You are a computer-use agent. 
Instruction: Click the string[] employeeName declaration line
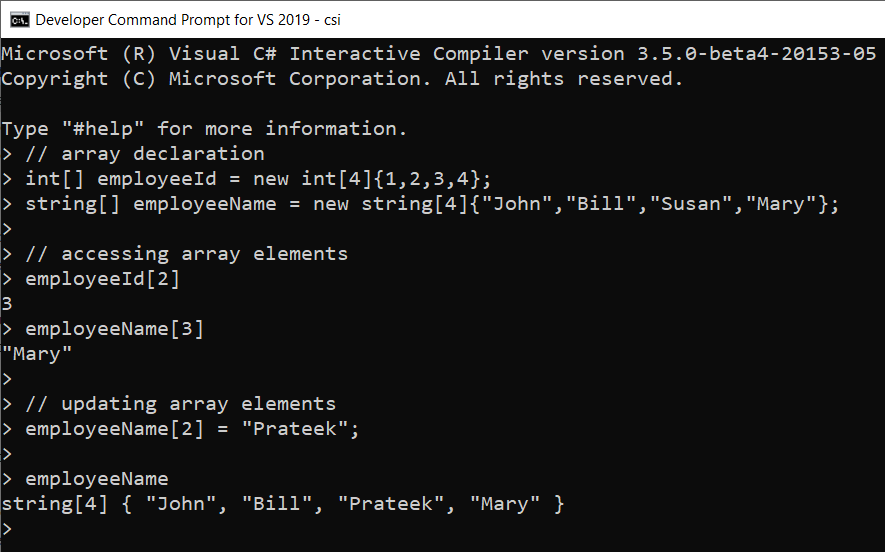pos(432,204)
